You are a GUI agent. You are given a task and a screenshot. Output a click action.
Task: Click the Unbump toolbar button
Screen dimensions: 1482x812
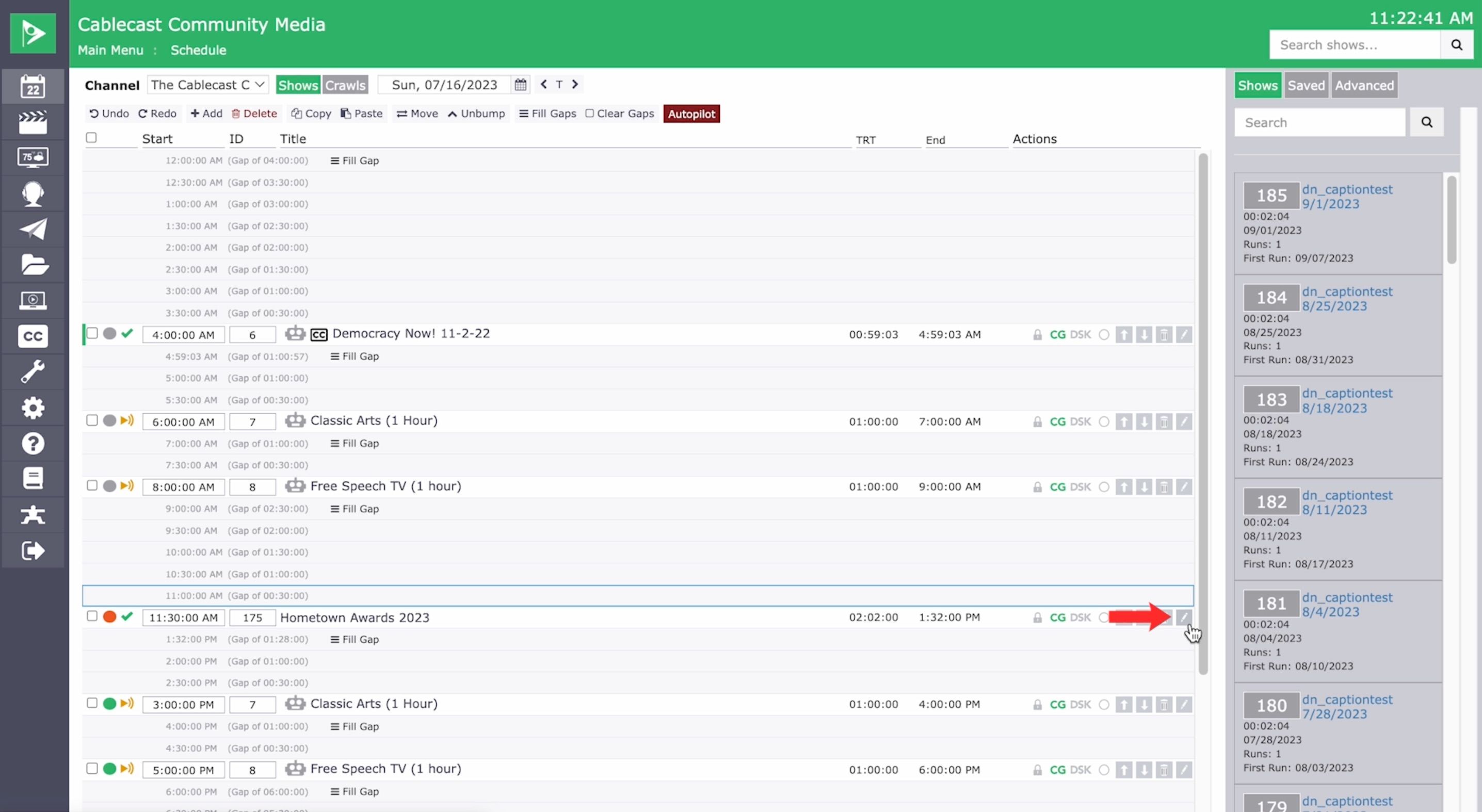(x=476, y=113)
